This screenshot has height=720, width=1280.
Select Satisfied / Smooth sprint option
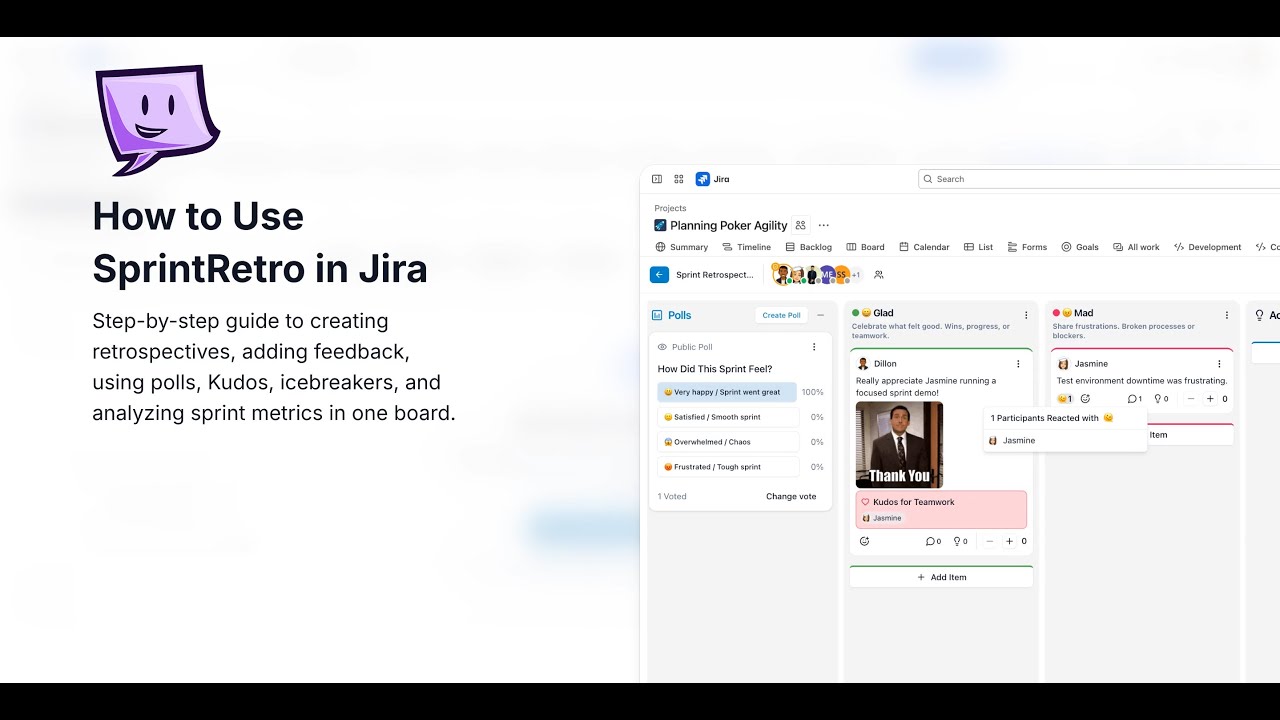pos(728,417)
